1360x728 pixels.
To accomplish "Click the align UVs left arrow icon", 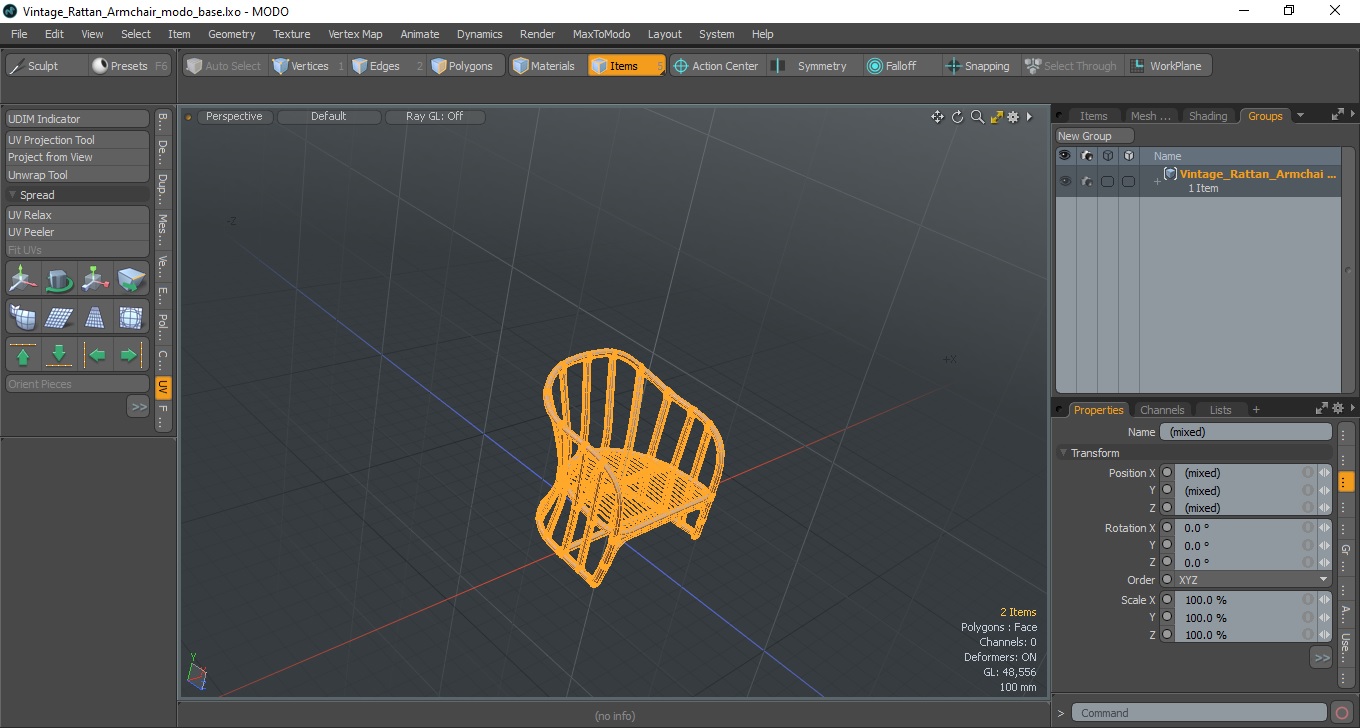I will (x=95, y=355).
